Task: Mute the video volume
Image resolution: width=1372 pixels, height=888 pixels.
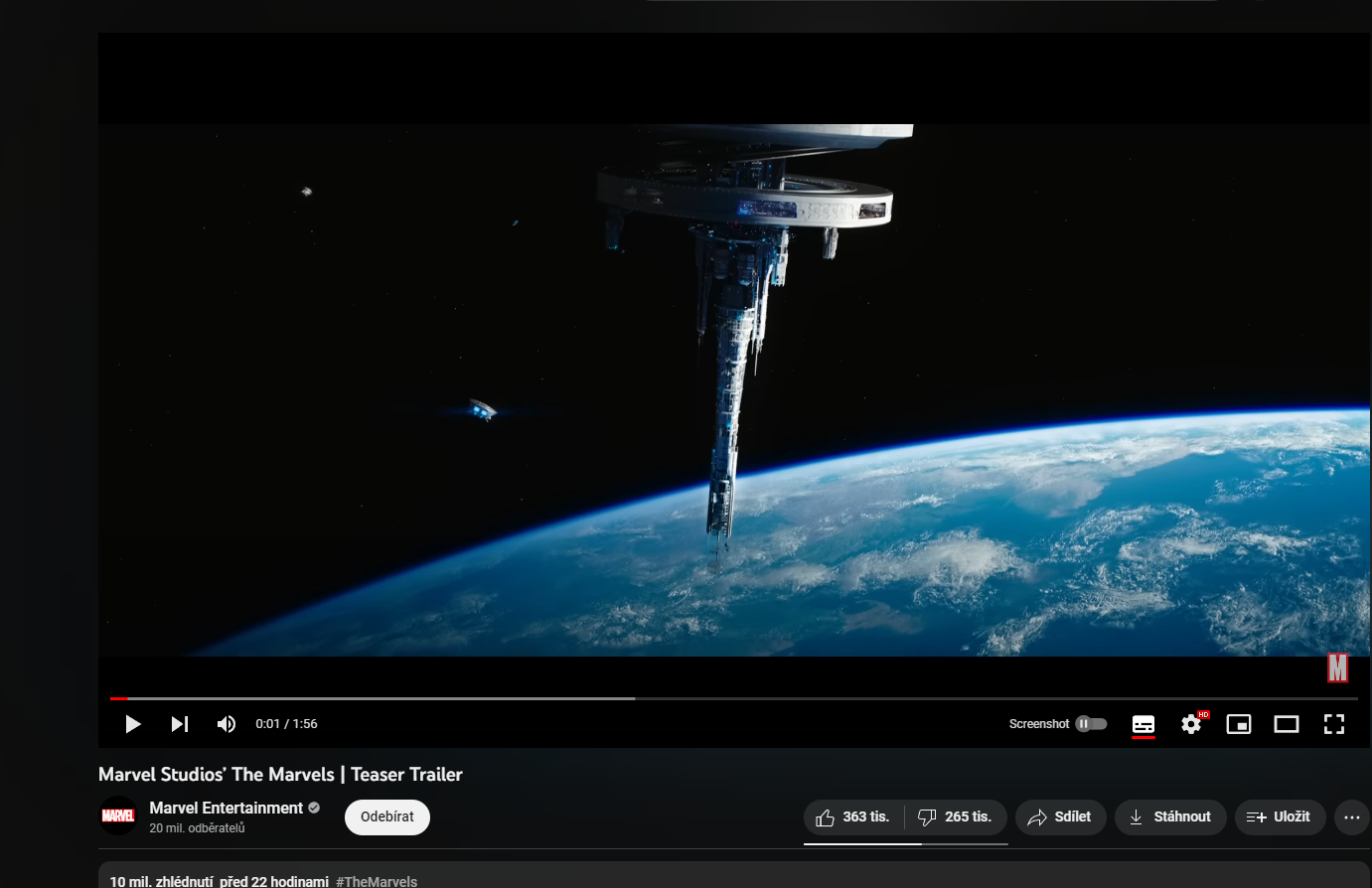Action: click(227, 724)
